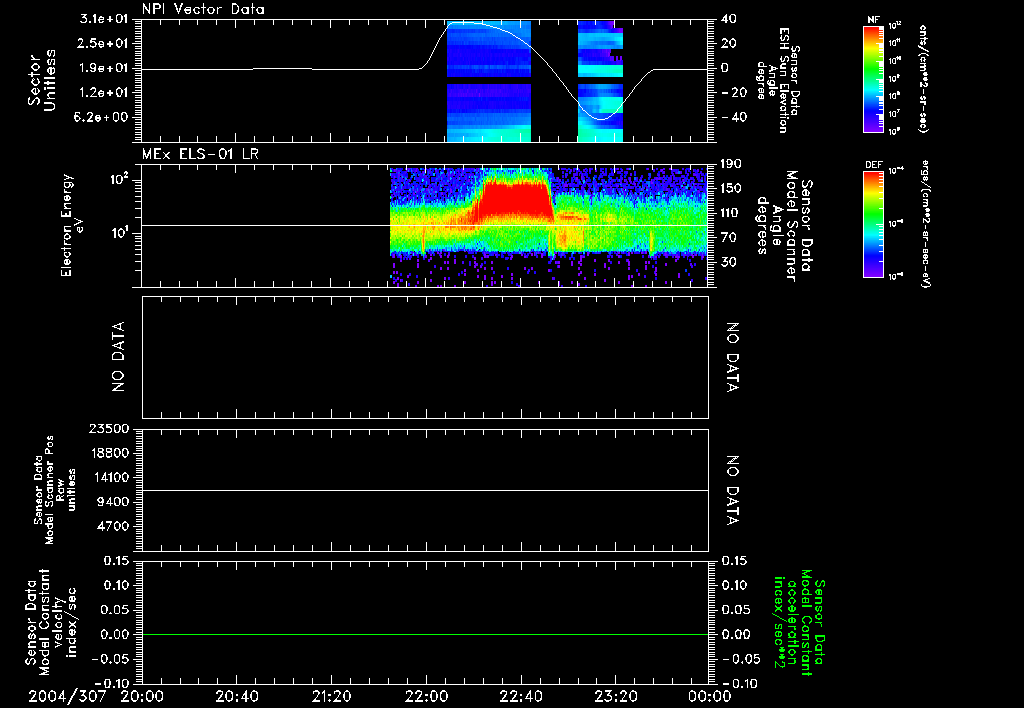Click the '20:00' time axis label
Viewport: 1024px width, 708px height.
click(142, 696)
